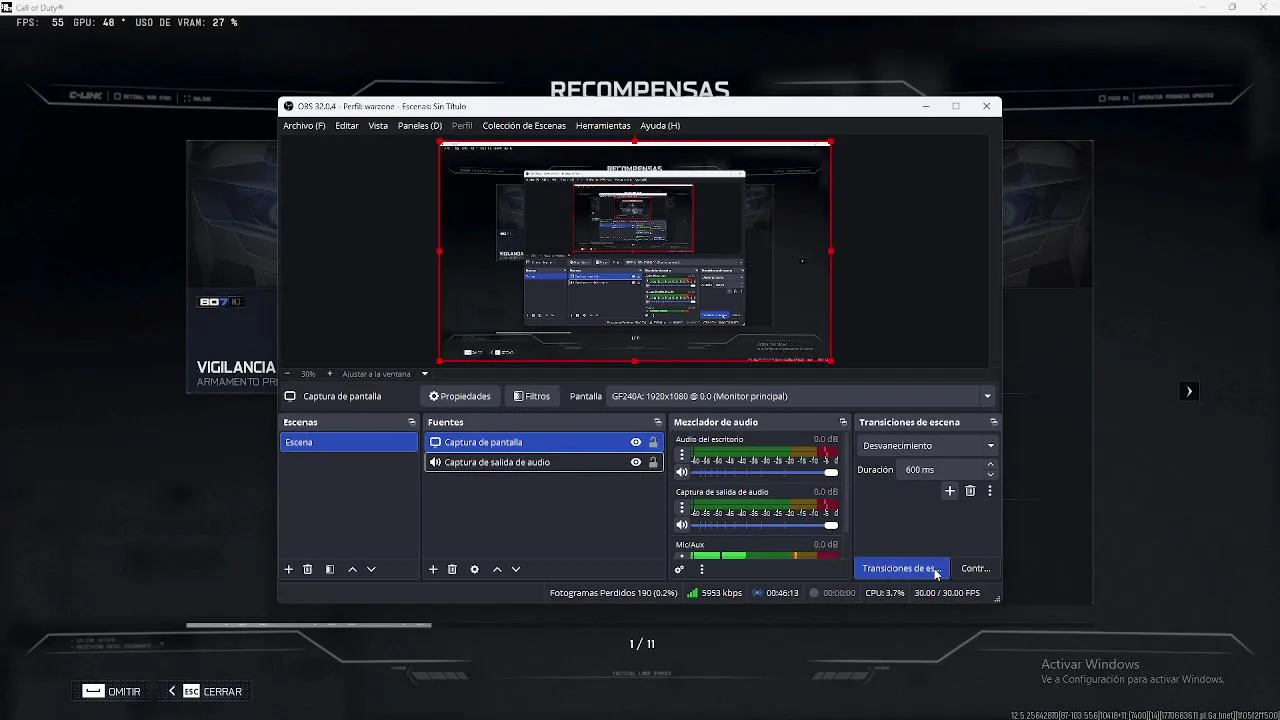Click Fotogramas Perdidos 190 status text
Screen dimensions: 1280x720
pyautogui.click(x=613, y=593)
